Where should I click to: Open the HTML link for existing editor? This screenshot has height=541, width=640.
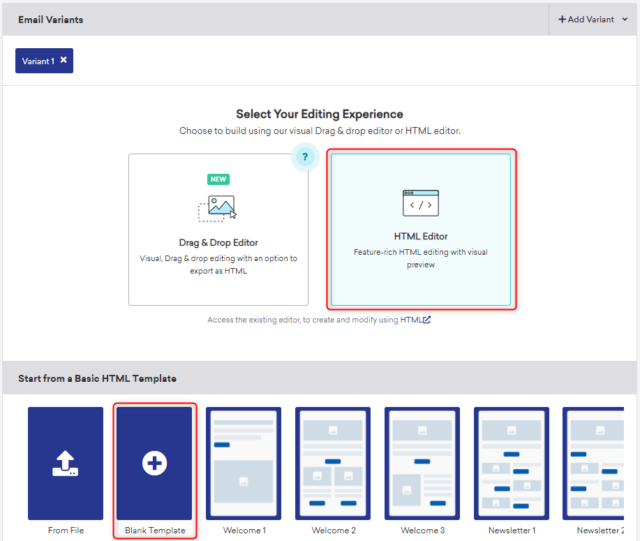(411, 320)
